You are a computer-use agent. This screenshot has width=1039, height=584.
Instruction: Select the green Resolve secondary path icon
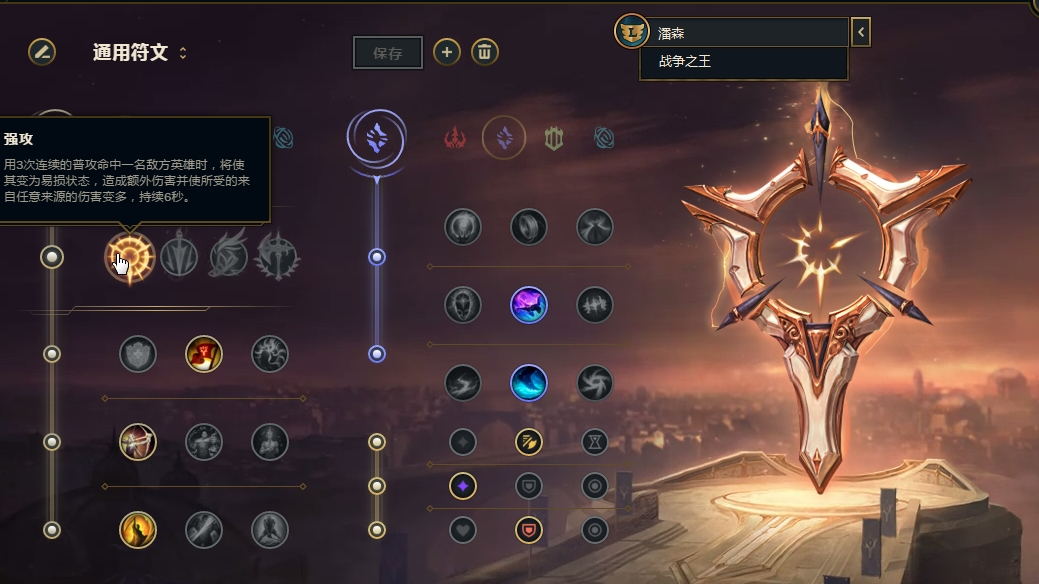(554, 138)
